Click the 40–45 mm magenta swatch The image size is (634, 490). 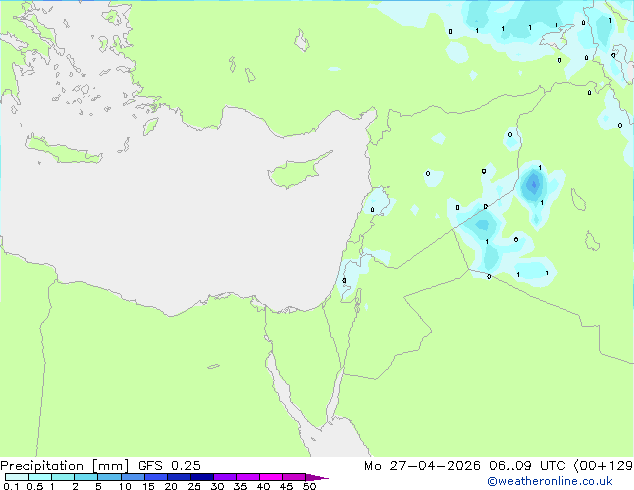pos(271,477)
